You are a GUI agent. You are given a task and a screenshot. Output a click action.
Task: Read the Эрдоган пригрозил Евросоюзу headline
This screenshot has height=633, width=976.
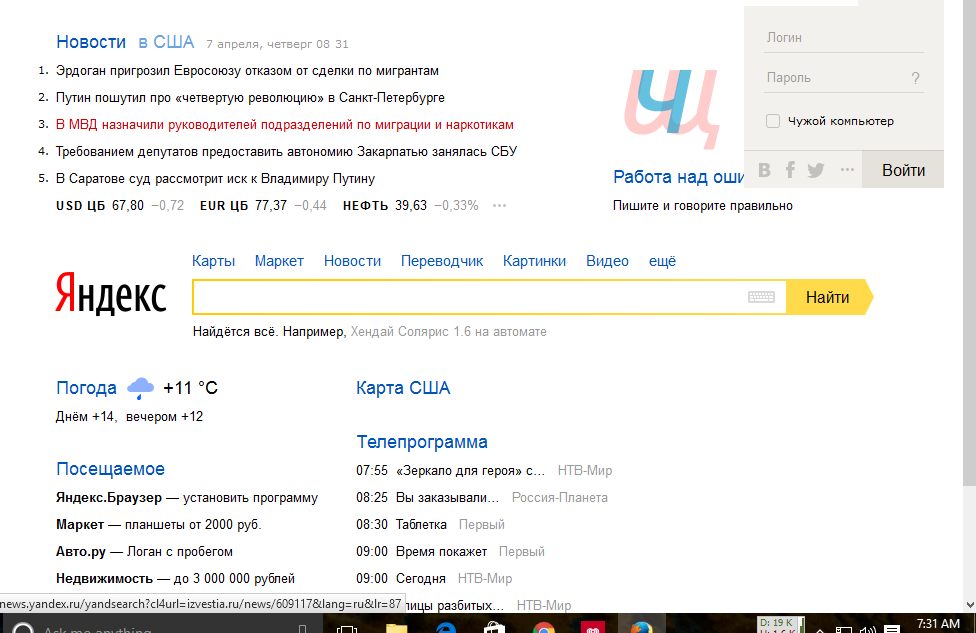coord(247,70)
